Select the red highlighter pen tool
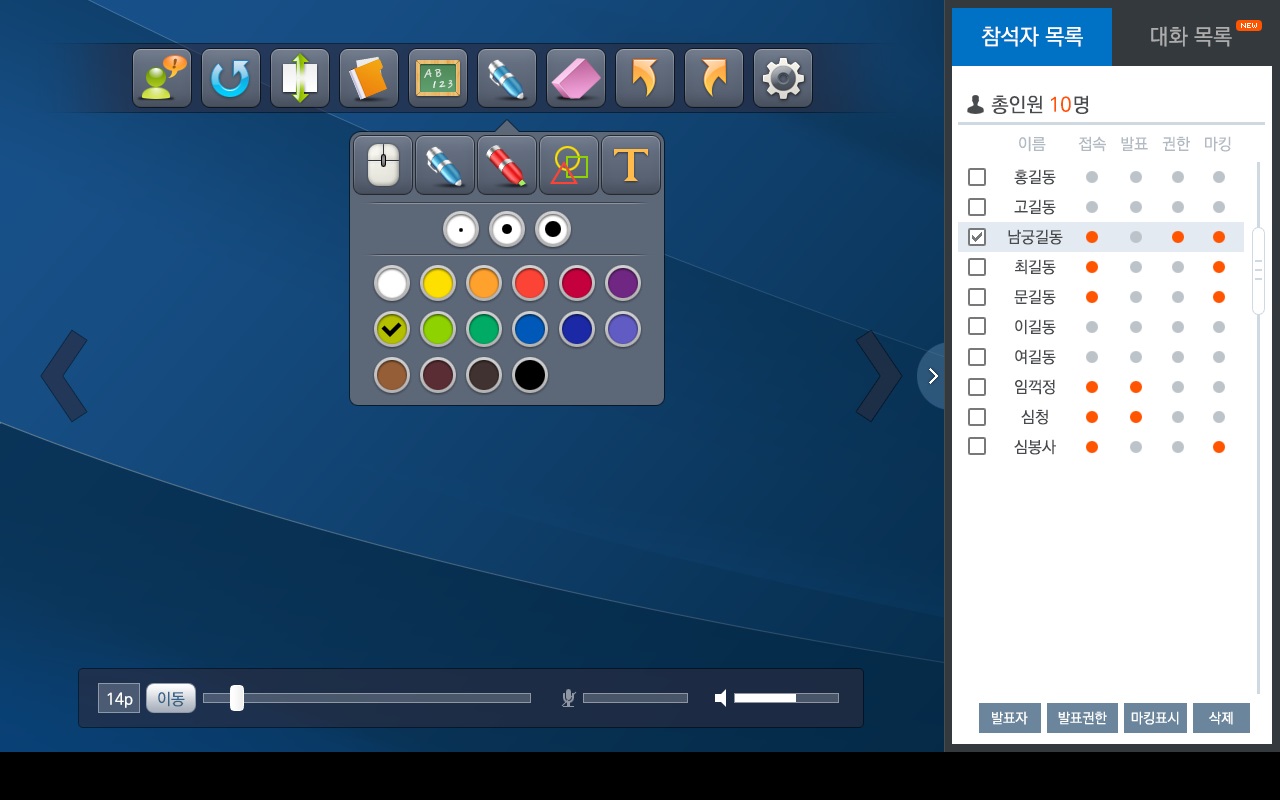This screenshot has height=800, width=1280. (507, 165)
